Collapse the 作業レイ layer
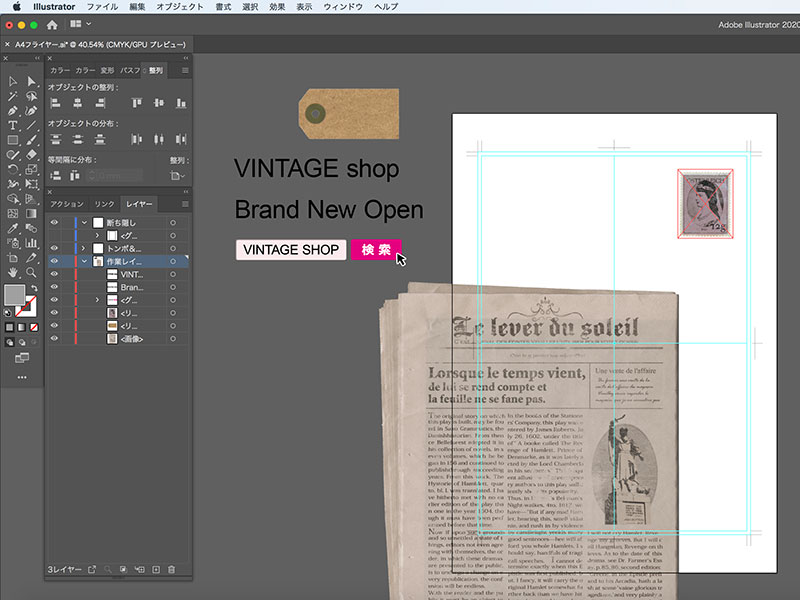The image size is (800, 600). coord(84,261)
